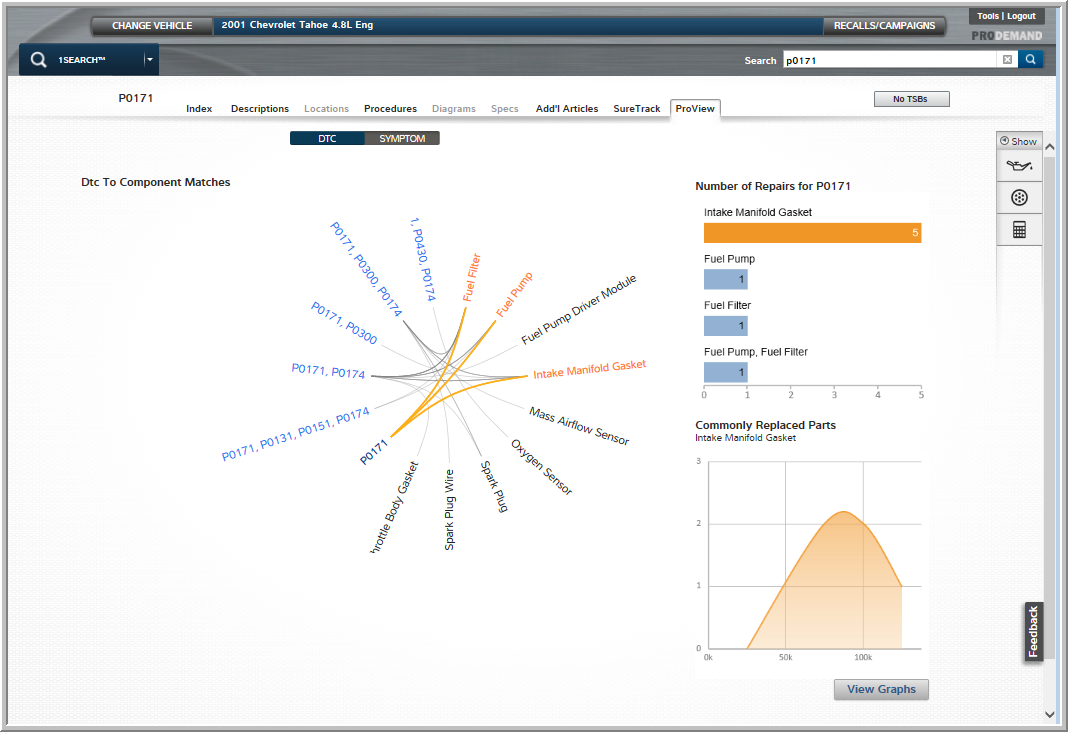Open the Procedures tab

390,108
